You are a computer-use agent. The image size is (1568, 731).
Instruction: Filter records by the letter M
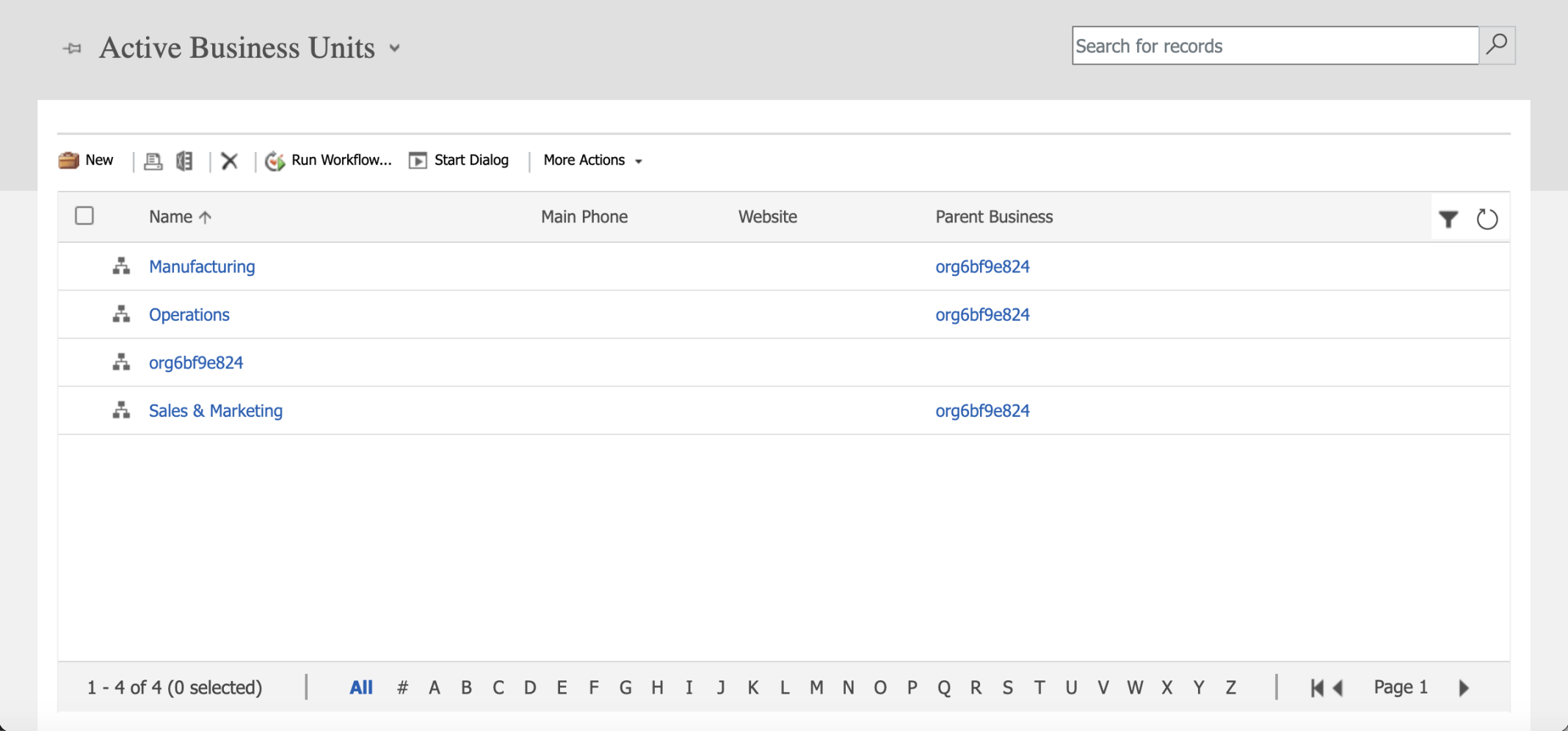816,688
